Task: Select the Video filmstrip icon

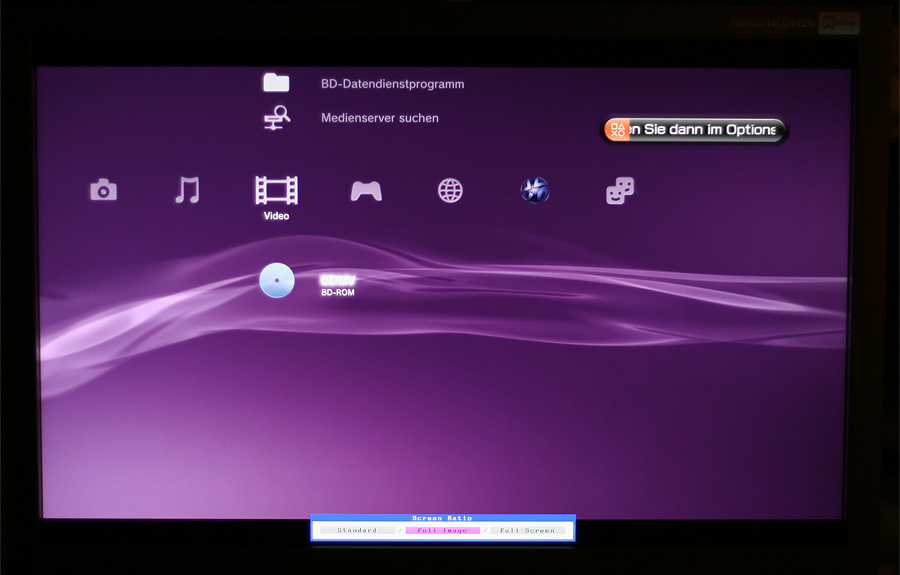Action: click(x=276, y=190)
